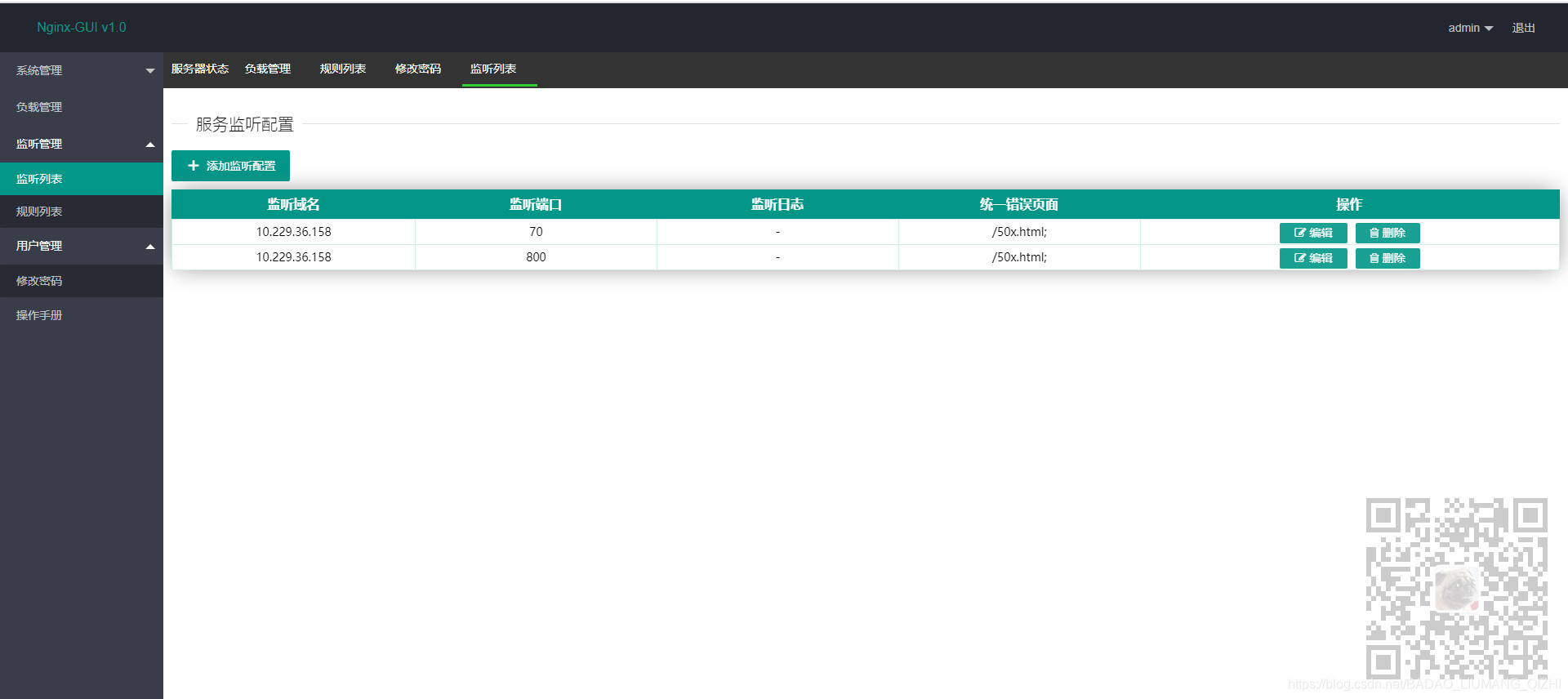Screen dimensions: 1568x699
Task: Switch to the 服务器状态 tab
Action: coord(199,69)
